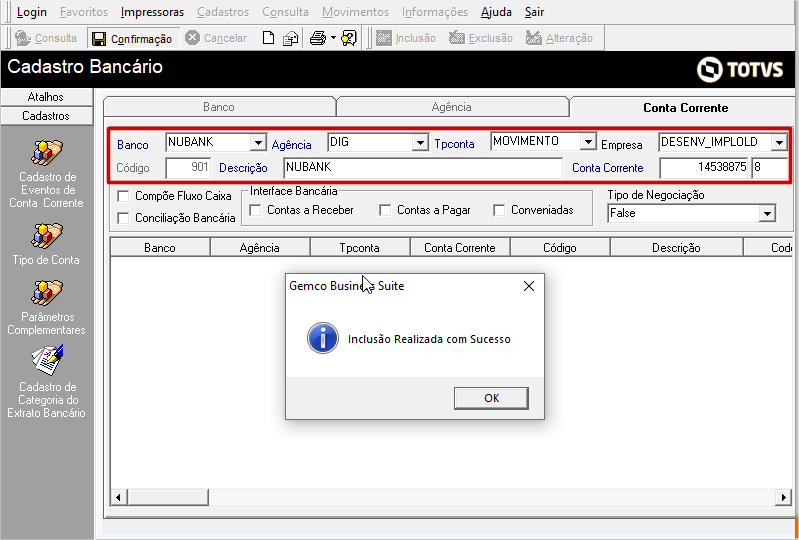
Task: Click the copy document toolbar icon
Action: tap(290, 38)
